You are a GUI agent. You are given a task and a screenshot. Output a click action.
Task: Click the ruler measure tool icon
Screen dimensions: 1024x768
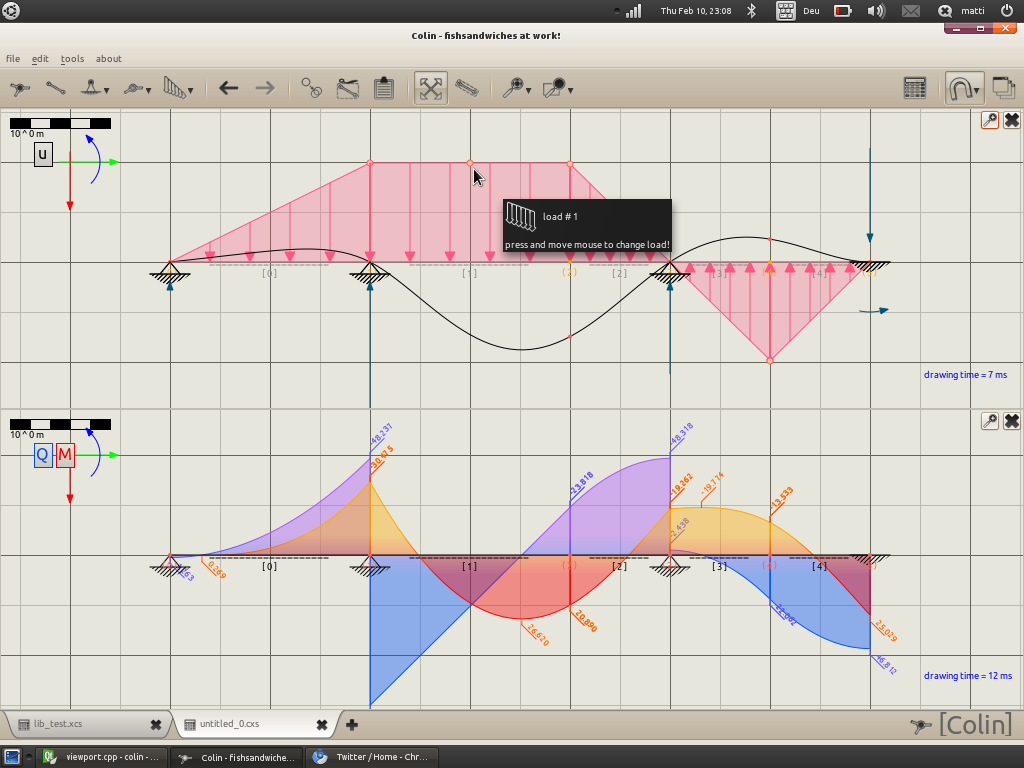click(466, 88)
